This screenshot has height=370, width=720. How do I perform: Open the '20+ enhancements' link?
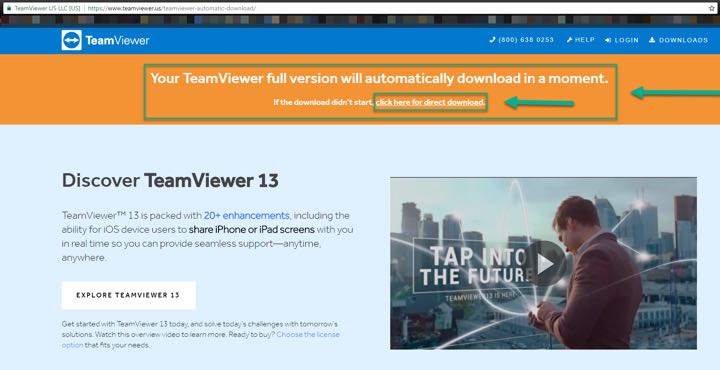tap(247, 215)
